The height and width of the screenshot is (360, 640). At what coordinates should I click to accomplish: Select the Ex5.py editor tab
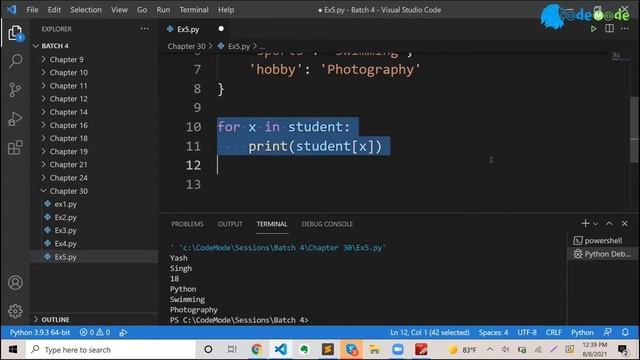[195, 29]
